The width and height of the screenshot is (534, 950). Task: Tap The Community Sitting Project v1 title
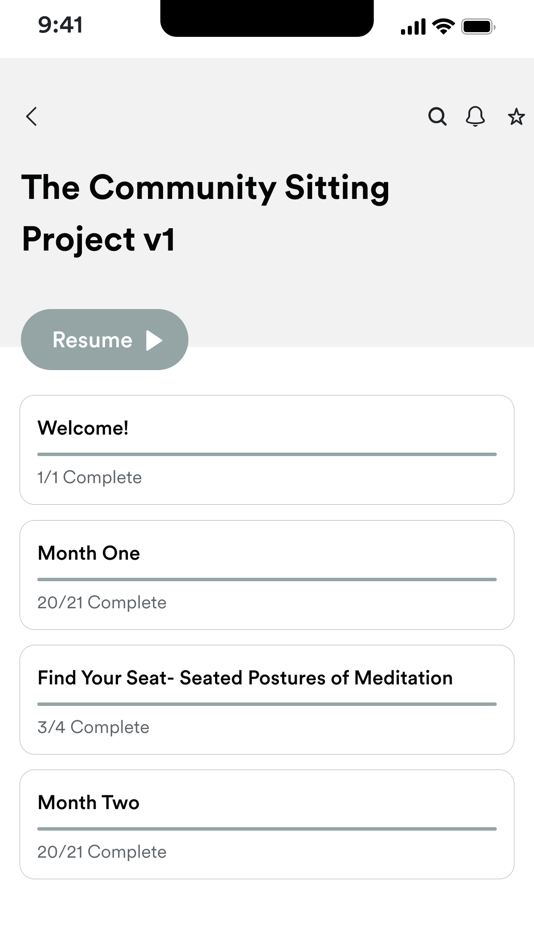(x=205, y=213)
